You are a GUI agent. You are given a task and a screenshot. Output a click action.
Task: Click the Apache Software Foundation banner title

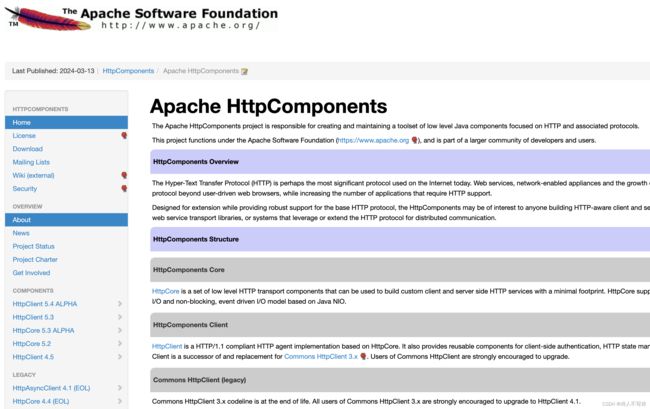click(170, 13)
